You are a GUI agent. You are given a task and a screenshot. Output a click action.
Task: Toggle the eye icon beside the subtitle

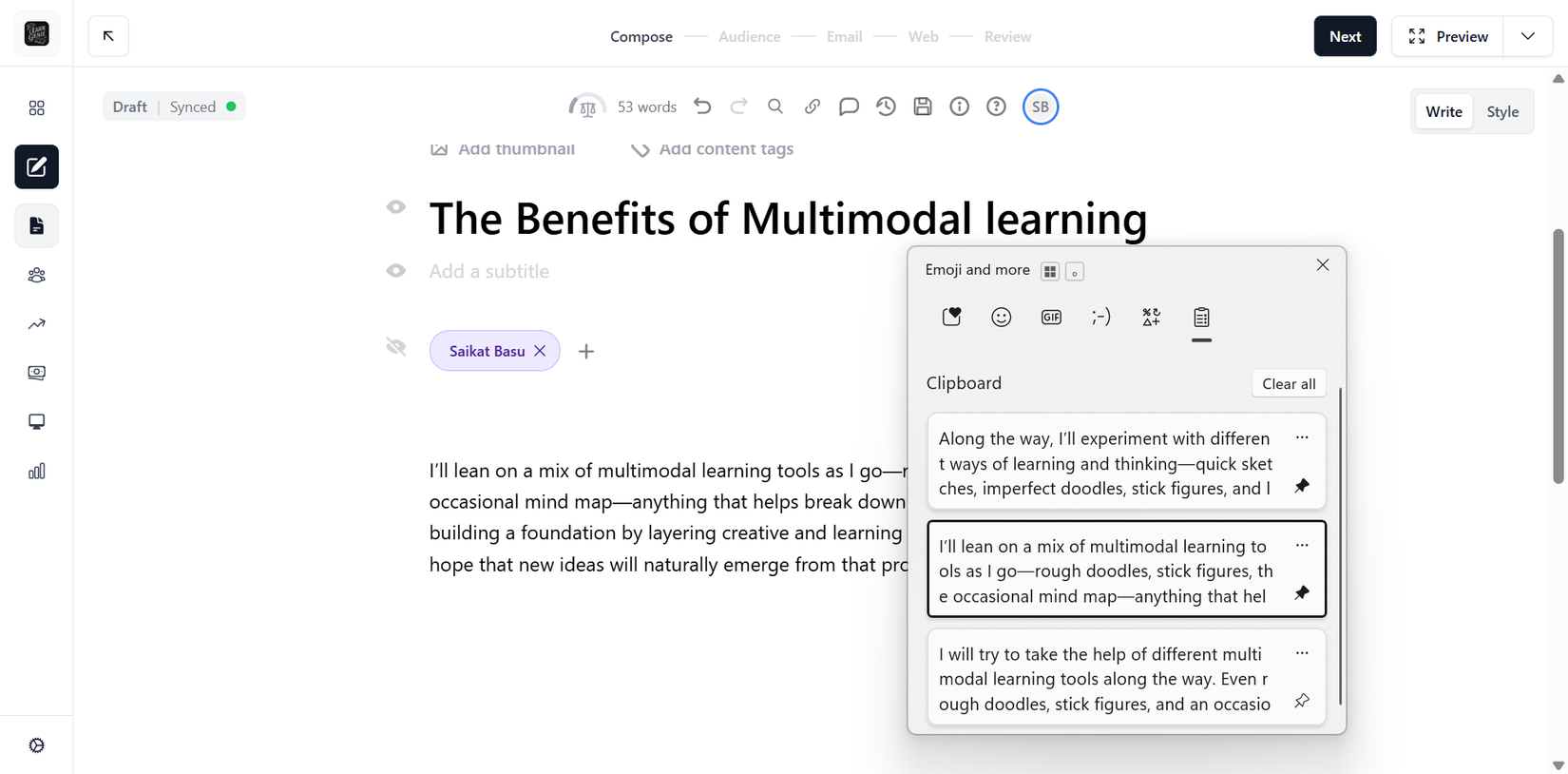coord(396,271)
